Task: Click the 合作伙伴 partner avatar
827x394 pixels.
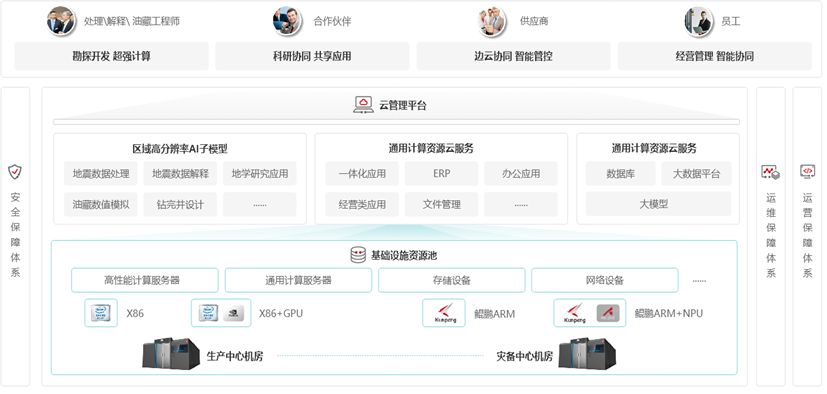Action: click(x=287, y=21)
